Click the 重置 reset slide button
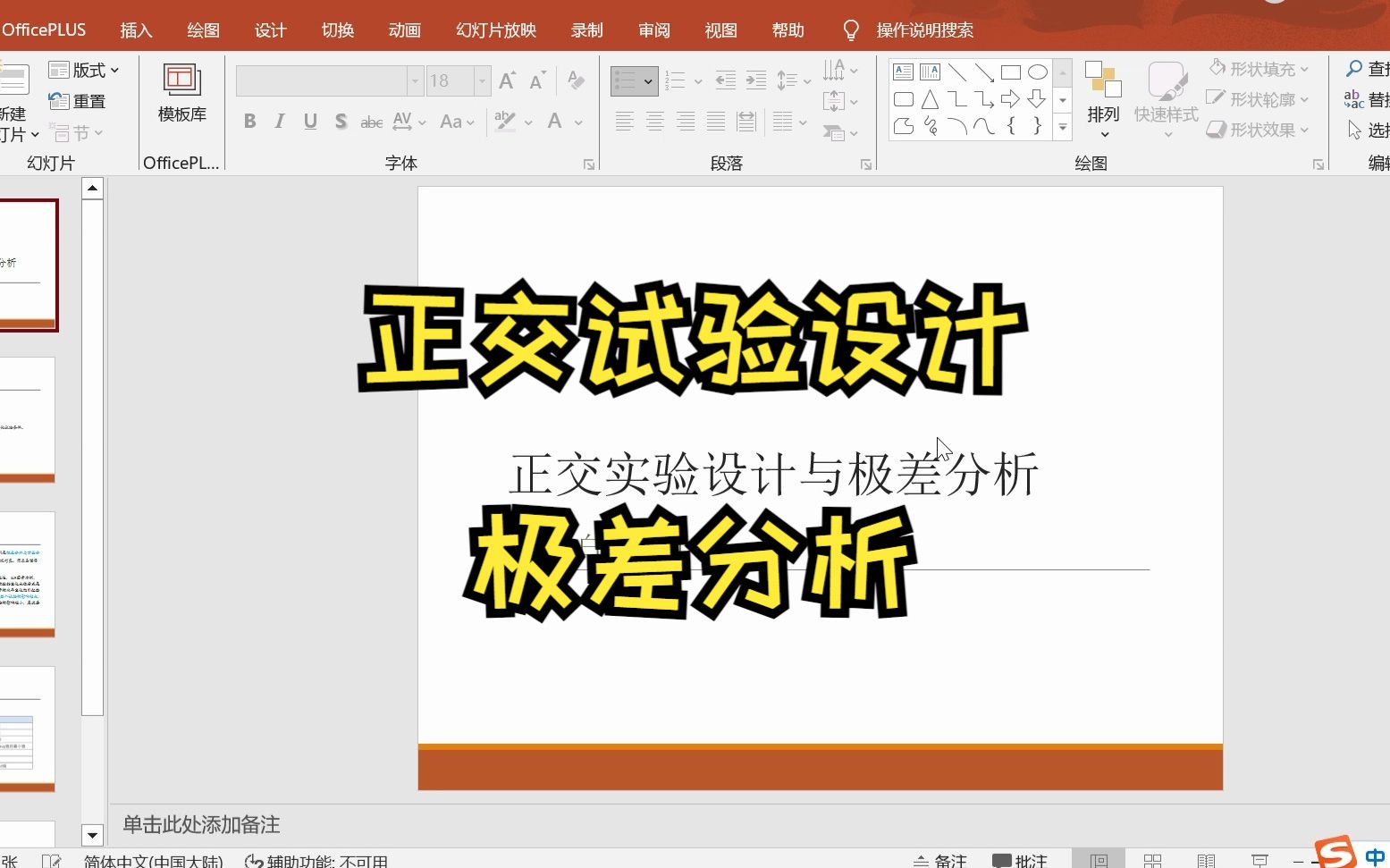This screenshot has height=868, width=1390. pyautogui.click(x=78, y=102)
